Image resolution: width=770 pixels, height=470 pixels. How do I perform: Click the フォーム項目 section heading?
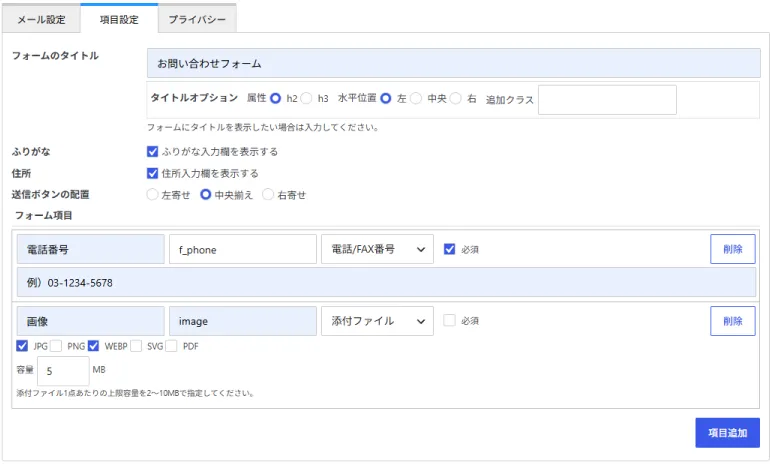click(43, 215)
